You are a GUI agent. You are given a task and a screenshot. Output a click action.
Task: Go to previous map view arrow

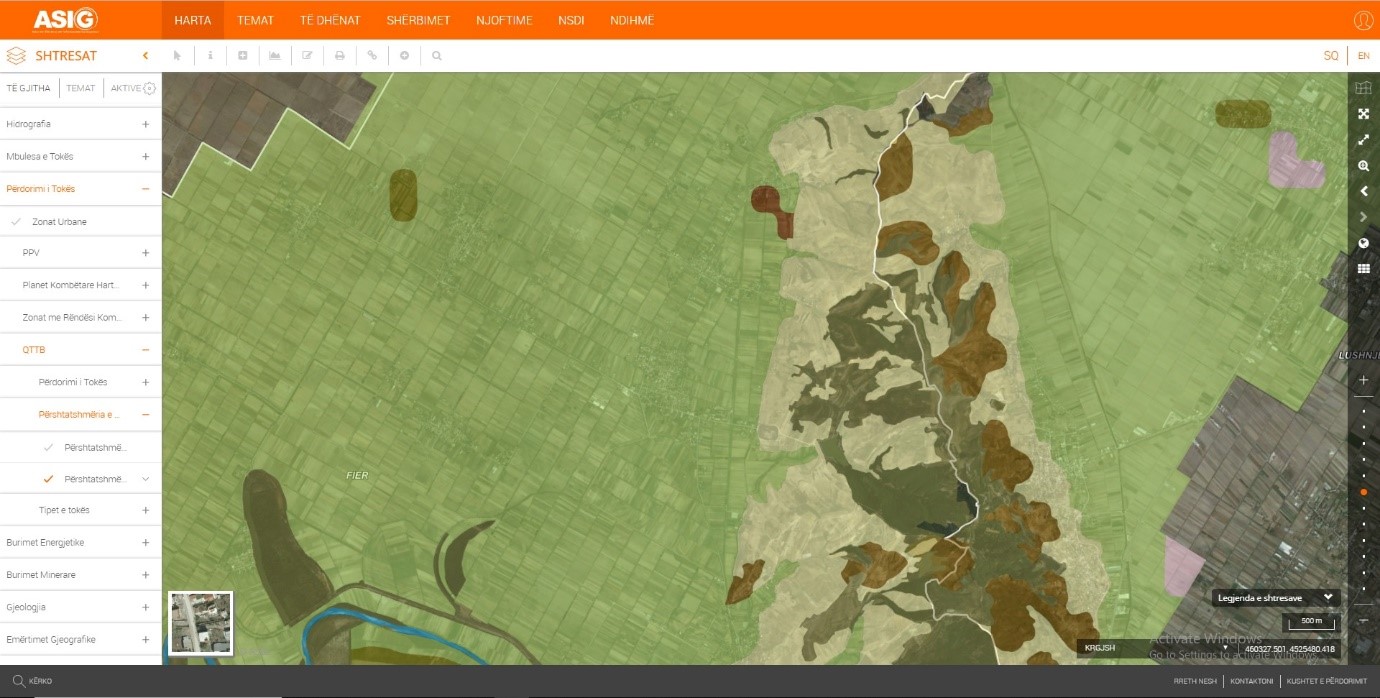[1363, 191]
